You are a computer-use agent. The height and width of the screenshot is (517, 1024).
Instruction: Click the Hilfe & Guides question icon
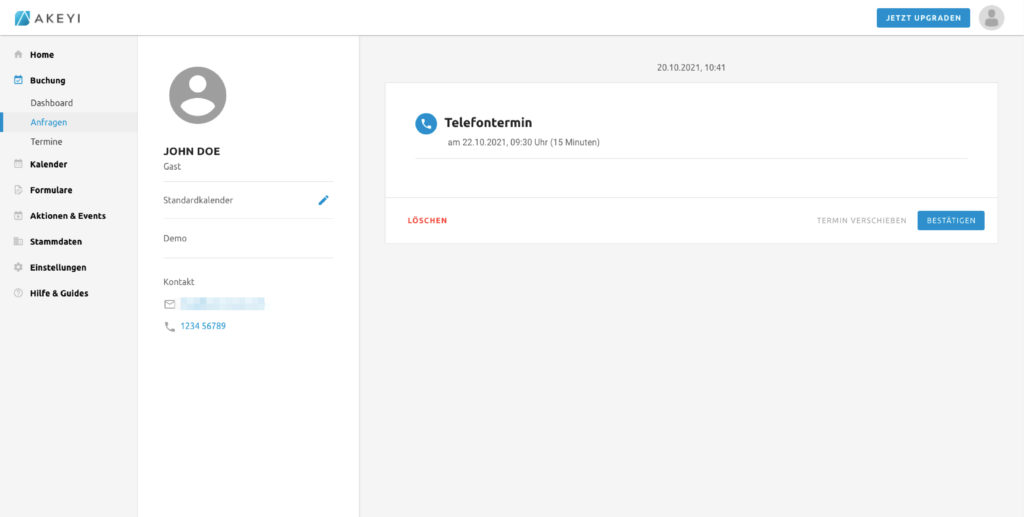(x=18, y=294)
